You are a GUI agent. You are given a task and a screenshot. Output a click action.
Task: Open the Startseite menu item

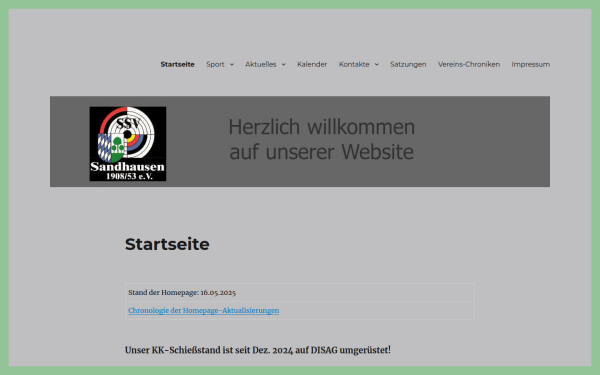178,64
